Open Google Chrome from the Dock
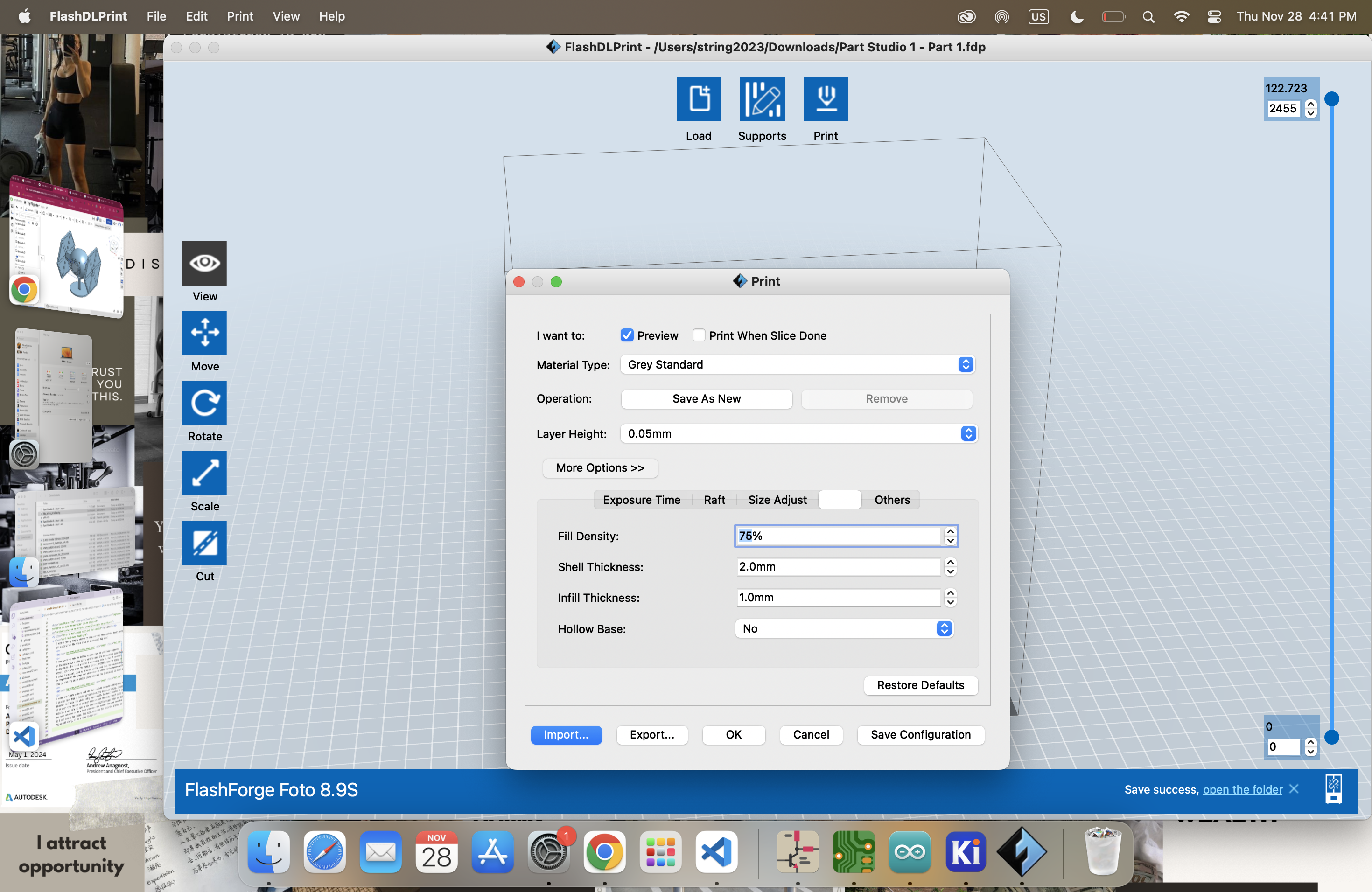The height and width of the screenshot is (892, 1372). [x=604, y=852]
